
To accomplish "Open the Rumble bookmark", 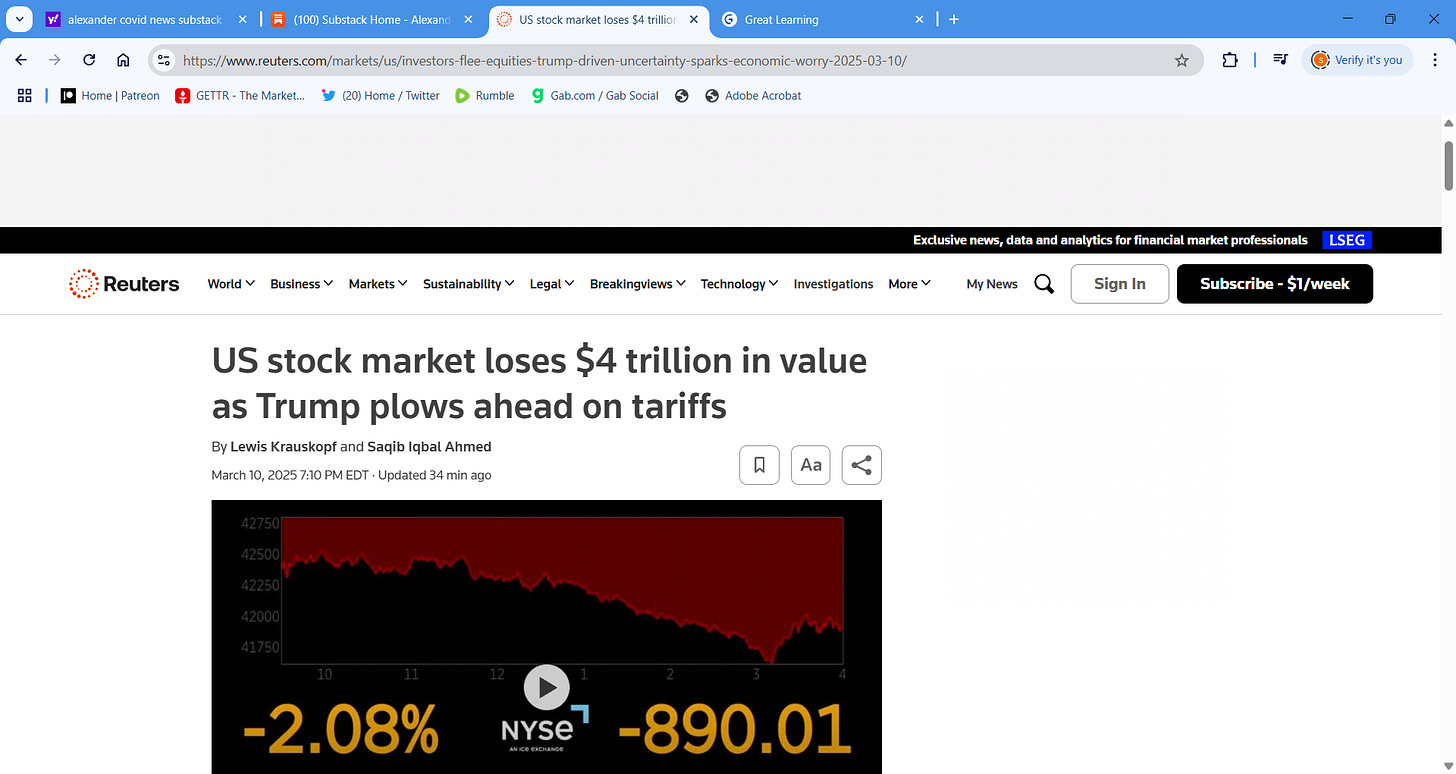I will point(485,95).
